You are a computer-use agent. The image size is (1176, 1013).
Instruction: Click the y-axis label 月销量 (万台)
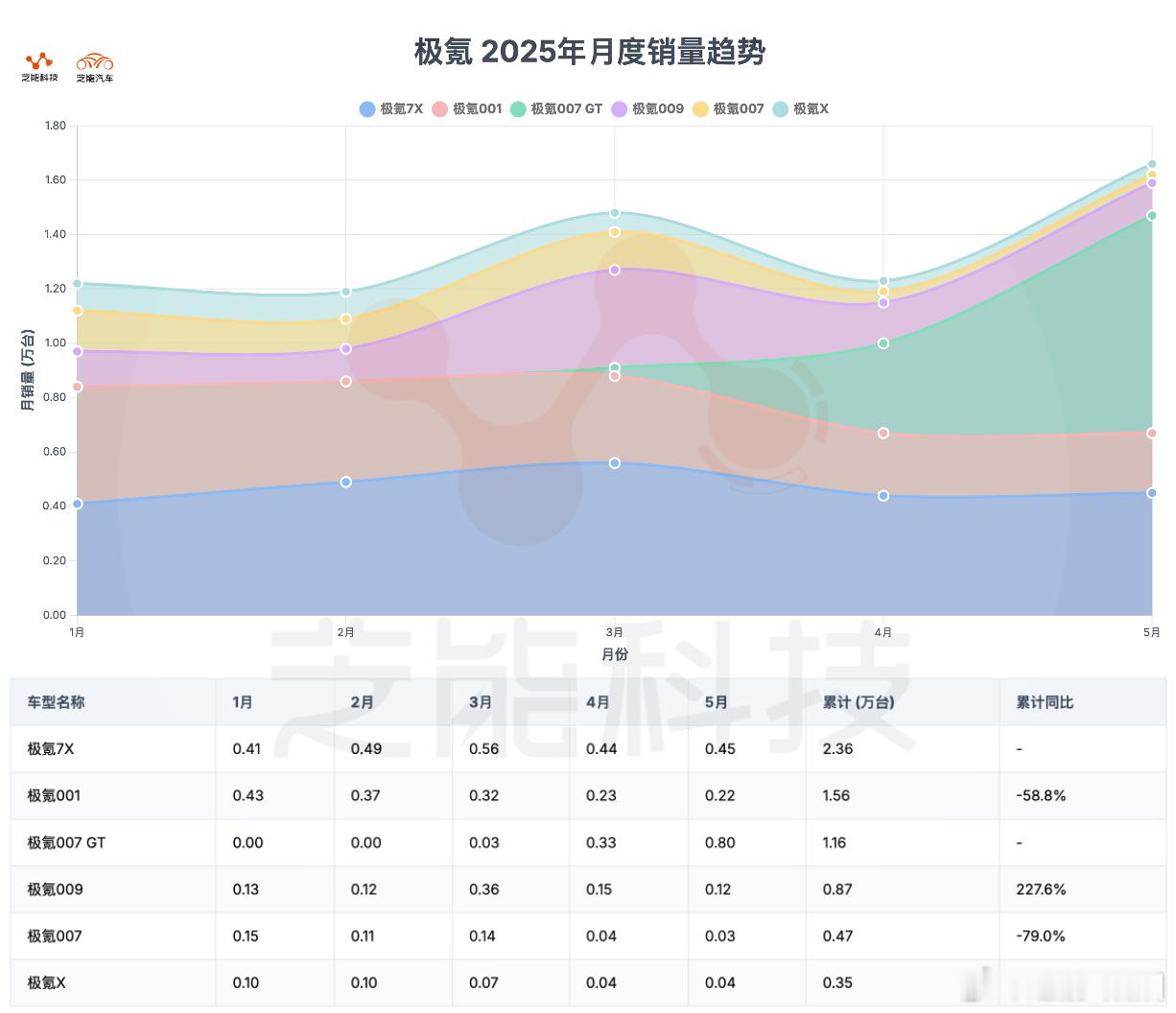(x=27, y=369)
